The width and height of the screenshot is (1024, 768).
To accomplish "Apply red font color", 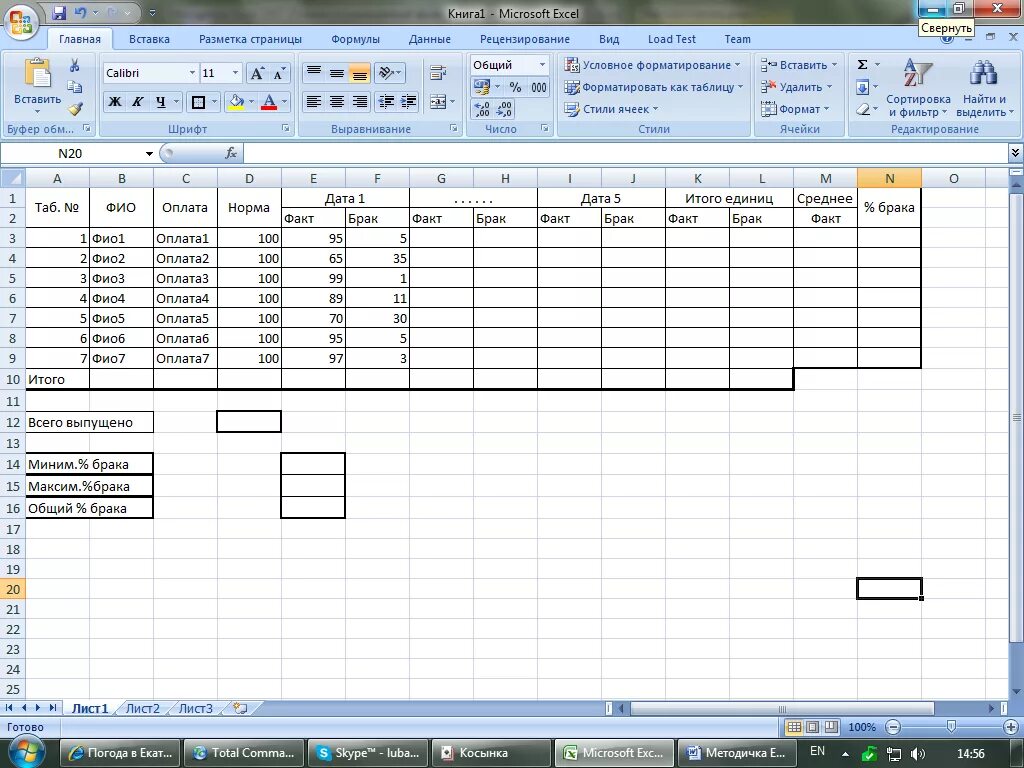I will tap(268, 102).
